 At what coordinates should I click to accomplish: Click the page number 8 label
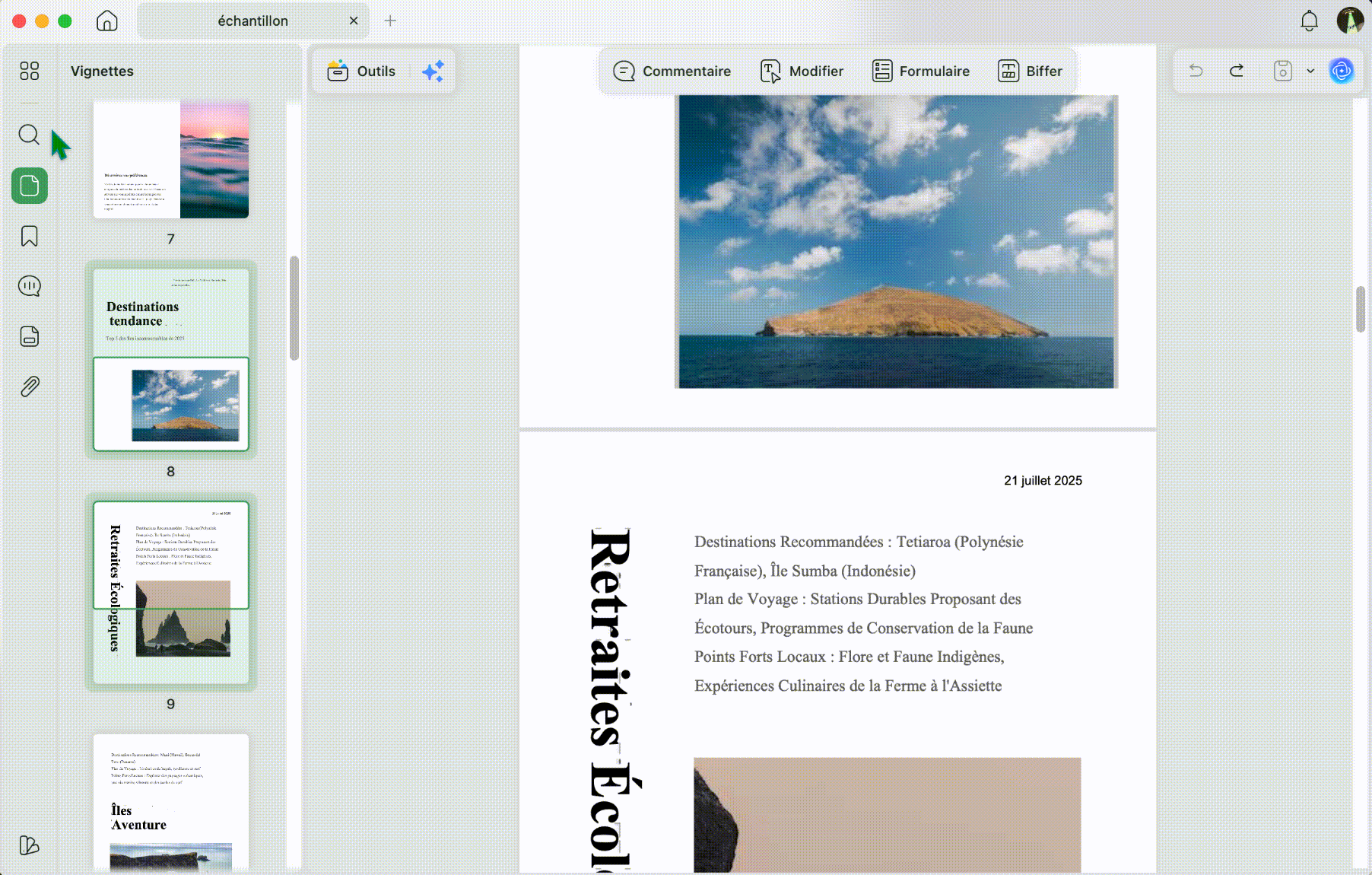(170, 472)
